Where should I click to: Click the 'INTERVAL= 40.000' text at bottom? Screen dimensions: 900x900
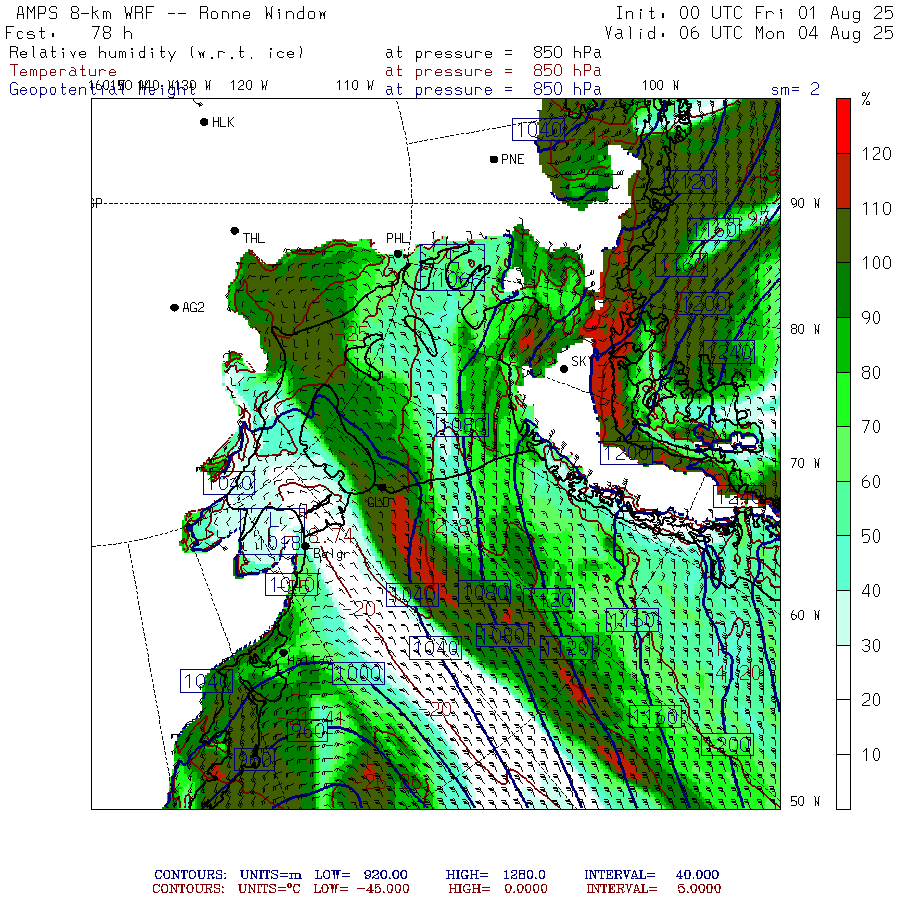click(x=651, y=875)
